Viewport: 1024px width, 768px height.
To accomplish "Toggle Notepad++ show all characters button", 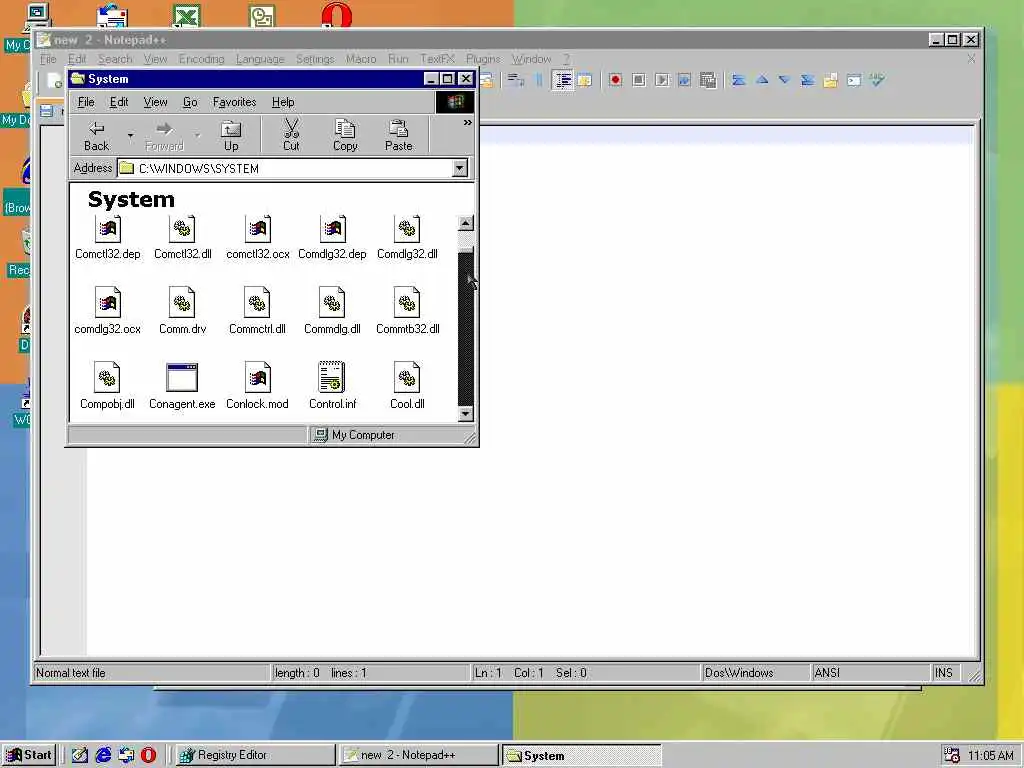I will coord(539,80).
